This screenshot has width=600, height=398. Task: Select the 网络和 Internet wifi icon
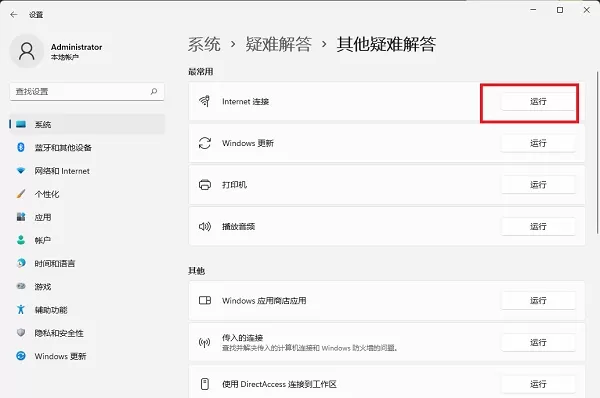[21, 171]
